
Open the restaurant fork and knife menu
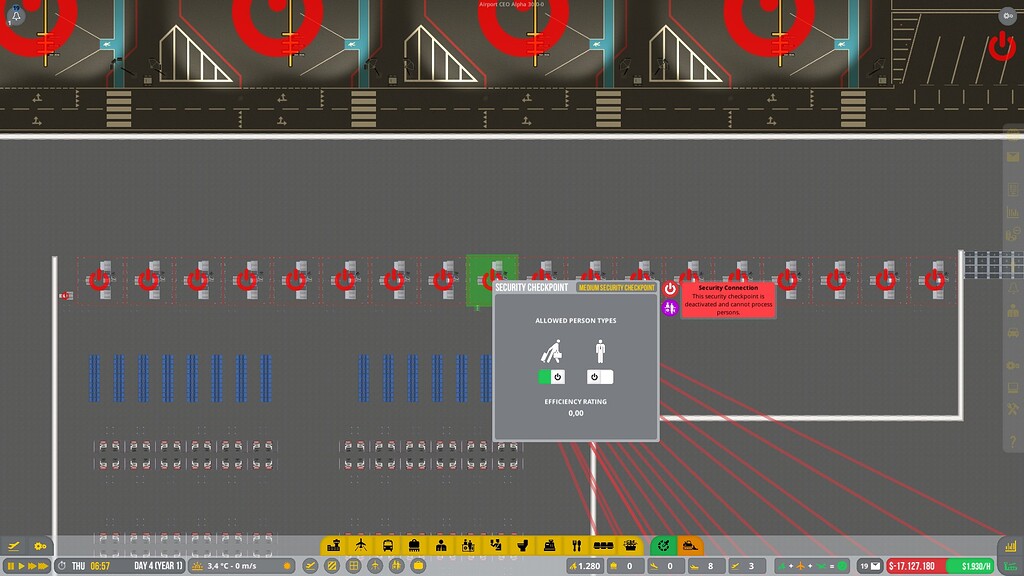click(x=576, y=545)
